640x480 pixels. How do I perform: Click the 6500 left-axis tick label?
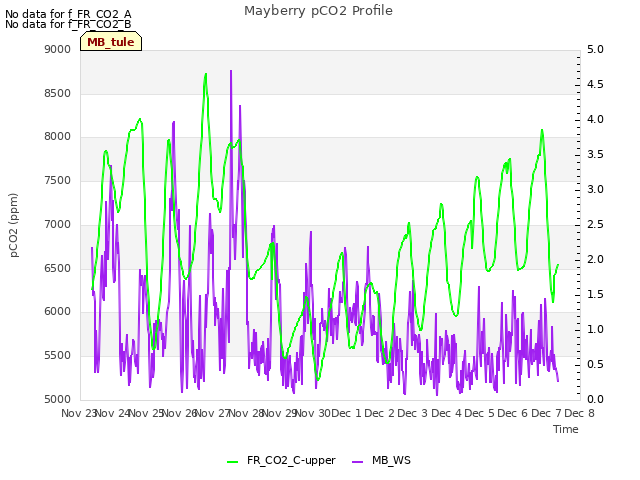[58, 269]
